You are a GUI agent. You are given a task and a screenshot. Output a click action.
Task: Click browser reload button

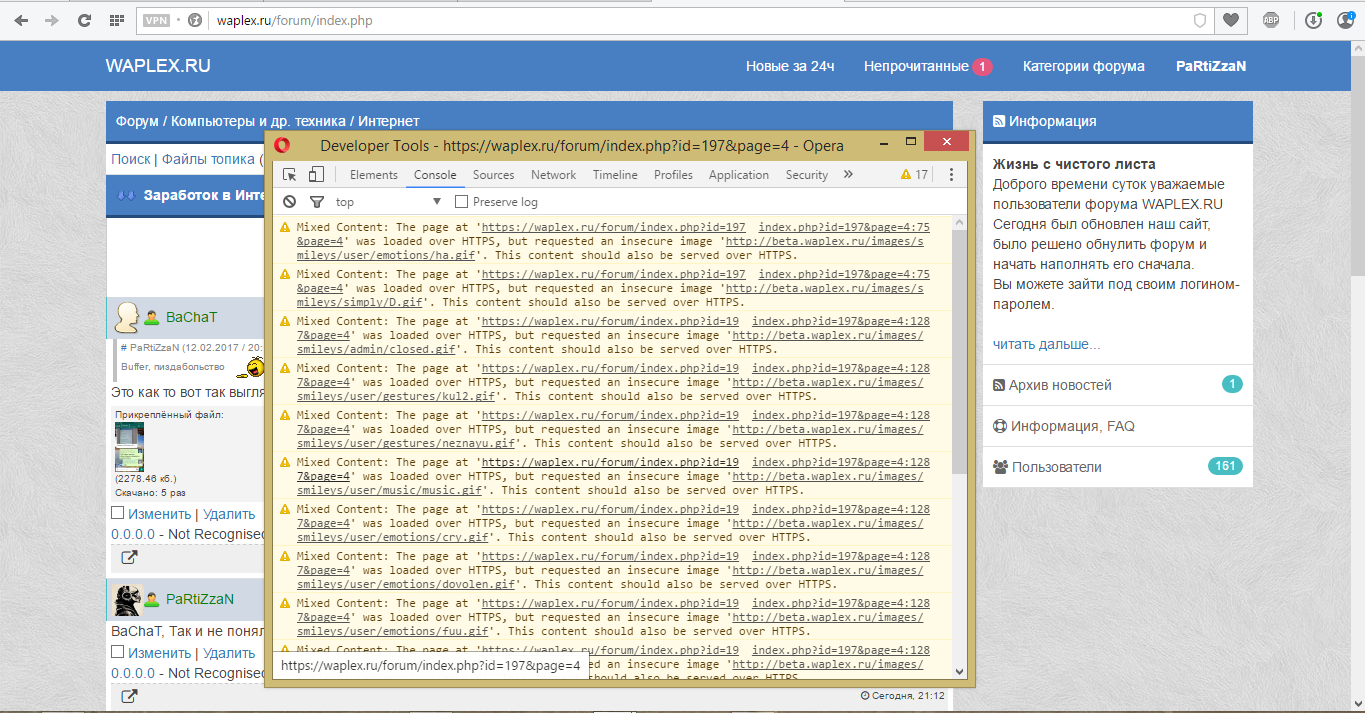[84, 20]
